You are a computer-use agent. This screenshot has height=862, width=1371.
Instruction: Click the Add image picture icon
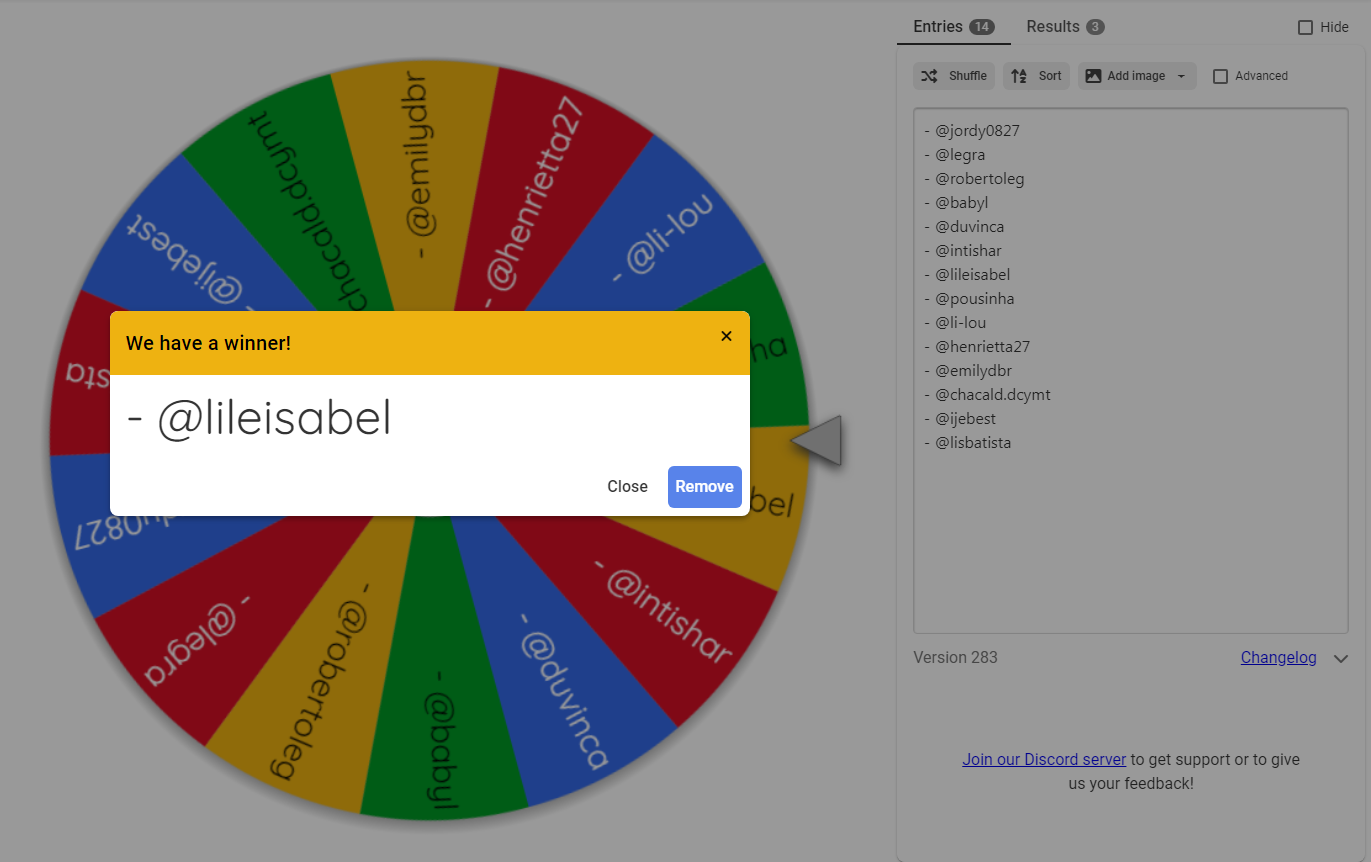(x=1093, y=76)
